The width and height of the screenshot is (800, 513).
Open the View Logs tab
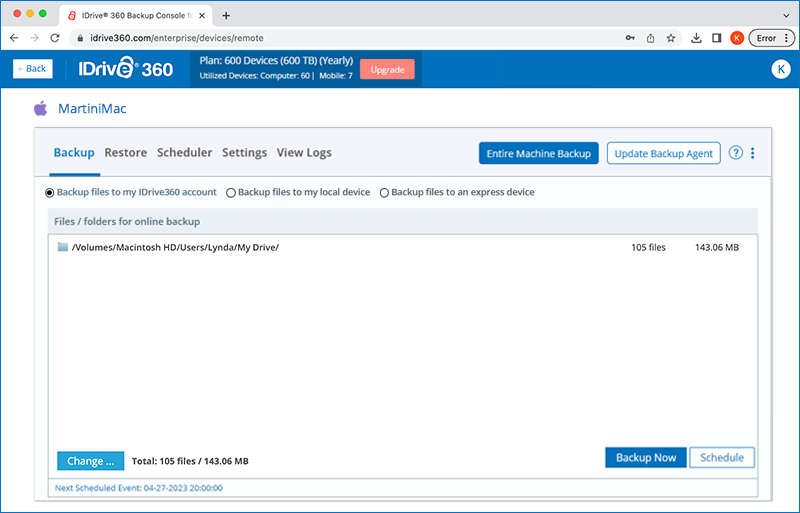click(304, 153)
